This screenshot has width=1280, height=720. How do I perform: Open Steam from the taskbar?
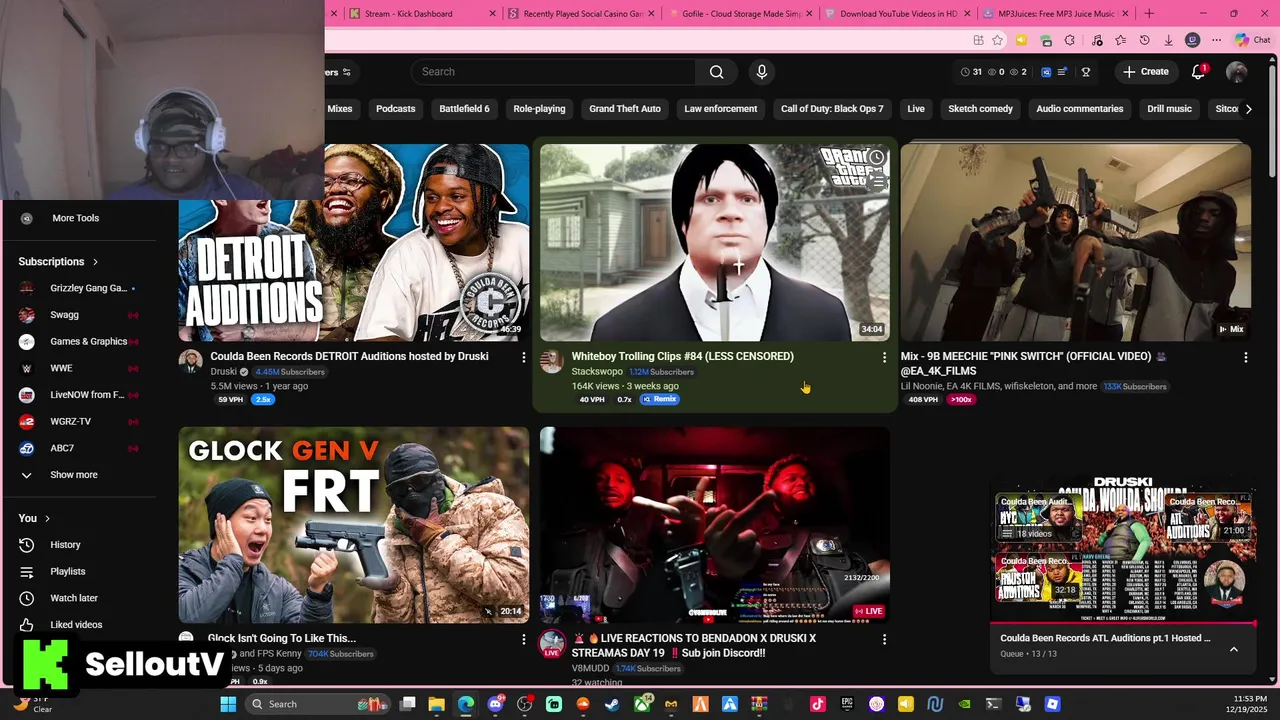click(x=612, y=704)
